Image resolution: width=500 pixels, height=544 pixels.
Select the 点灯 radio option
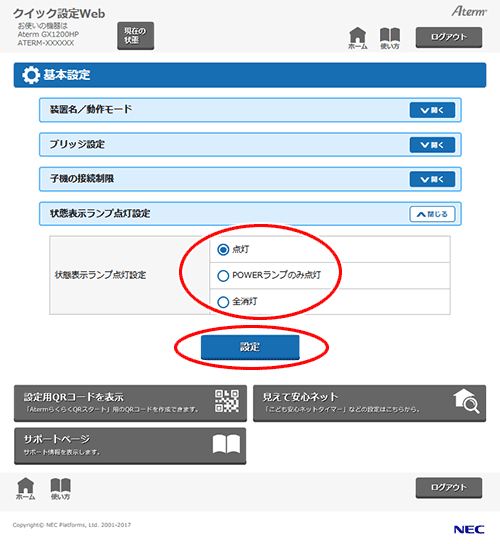223,249
